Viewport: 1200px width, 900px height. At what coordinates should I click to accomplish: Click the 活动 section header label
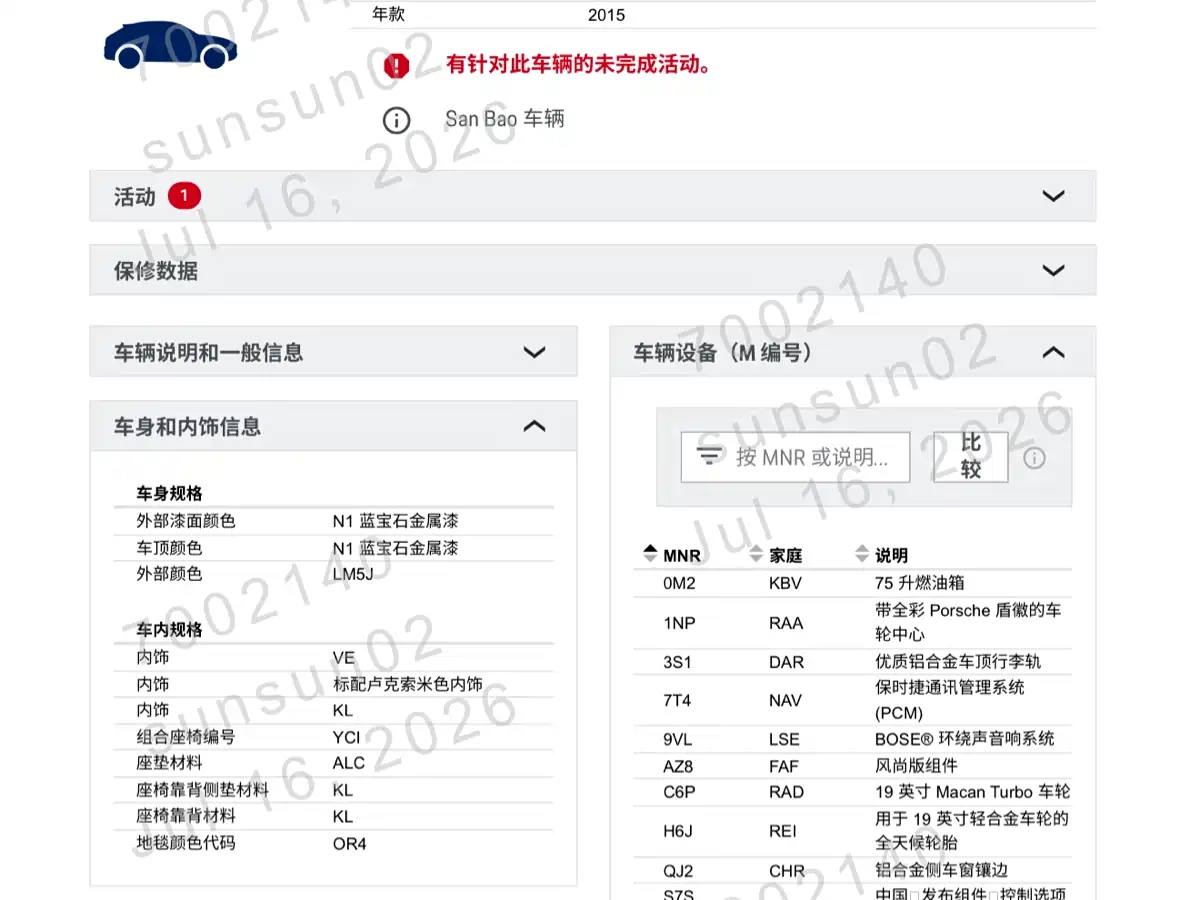click(135, 197)
